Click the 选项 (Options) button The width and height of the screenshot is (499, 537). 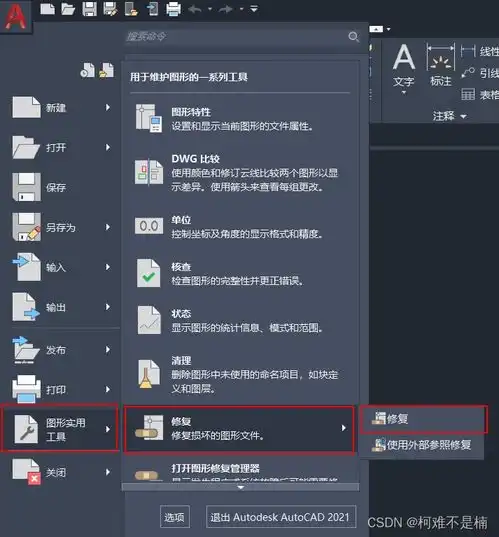point(175,517)
